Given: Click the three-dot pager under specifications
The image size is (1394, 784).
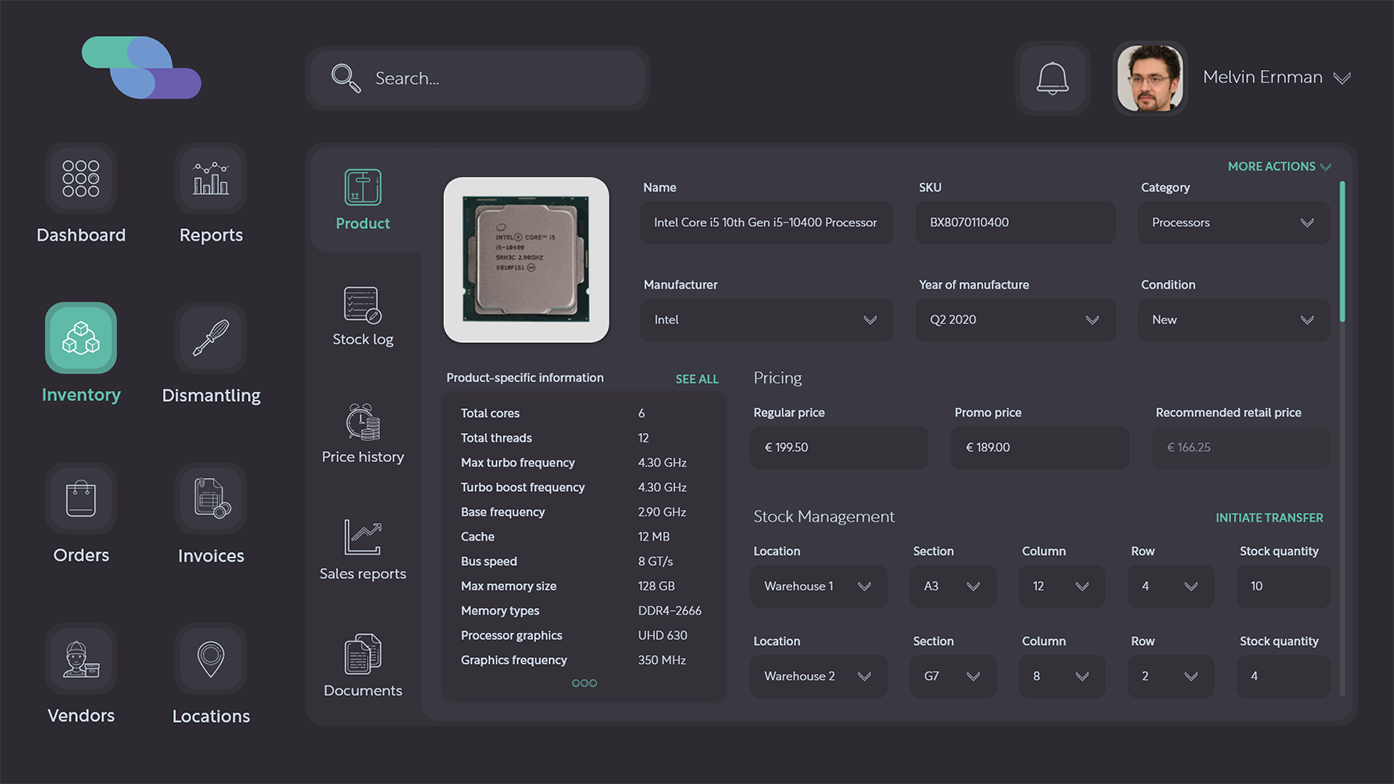Looking at the screenshot, I should pyautogui.click(x=584, y=684).
